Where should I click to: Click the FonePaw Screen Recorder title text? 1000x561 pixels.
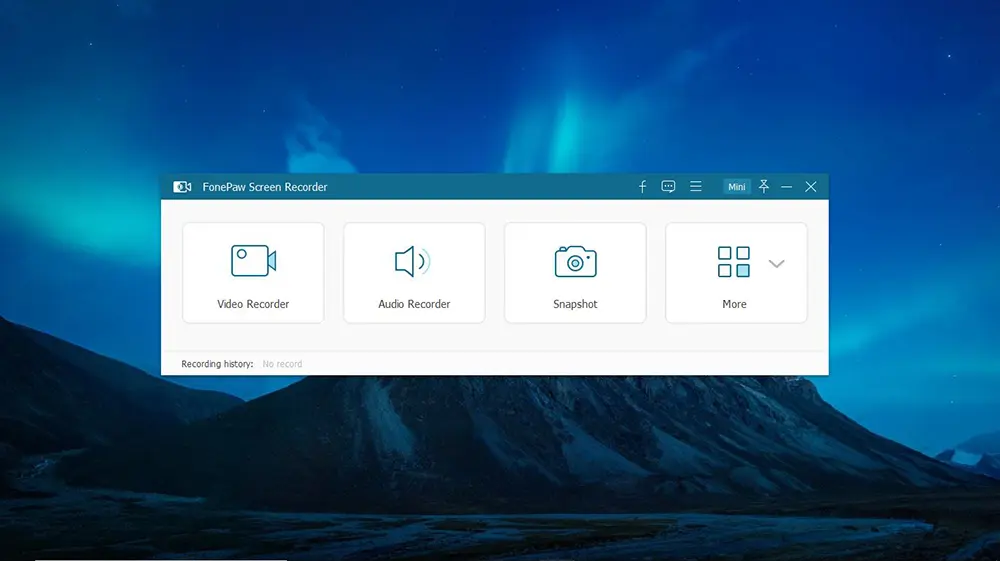coord(265,187)
